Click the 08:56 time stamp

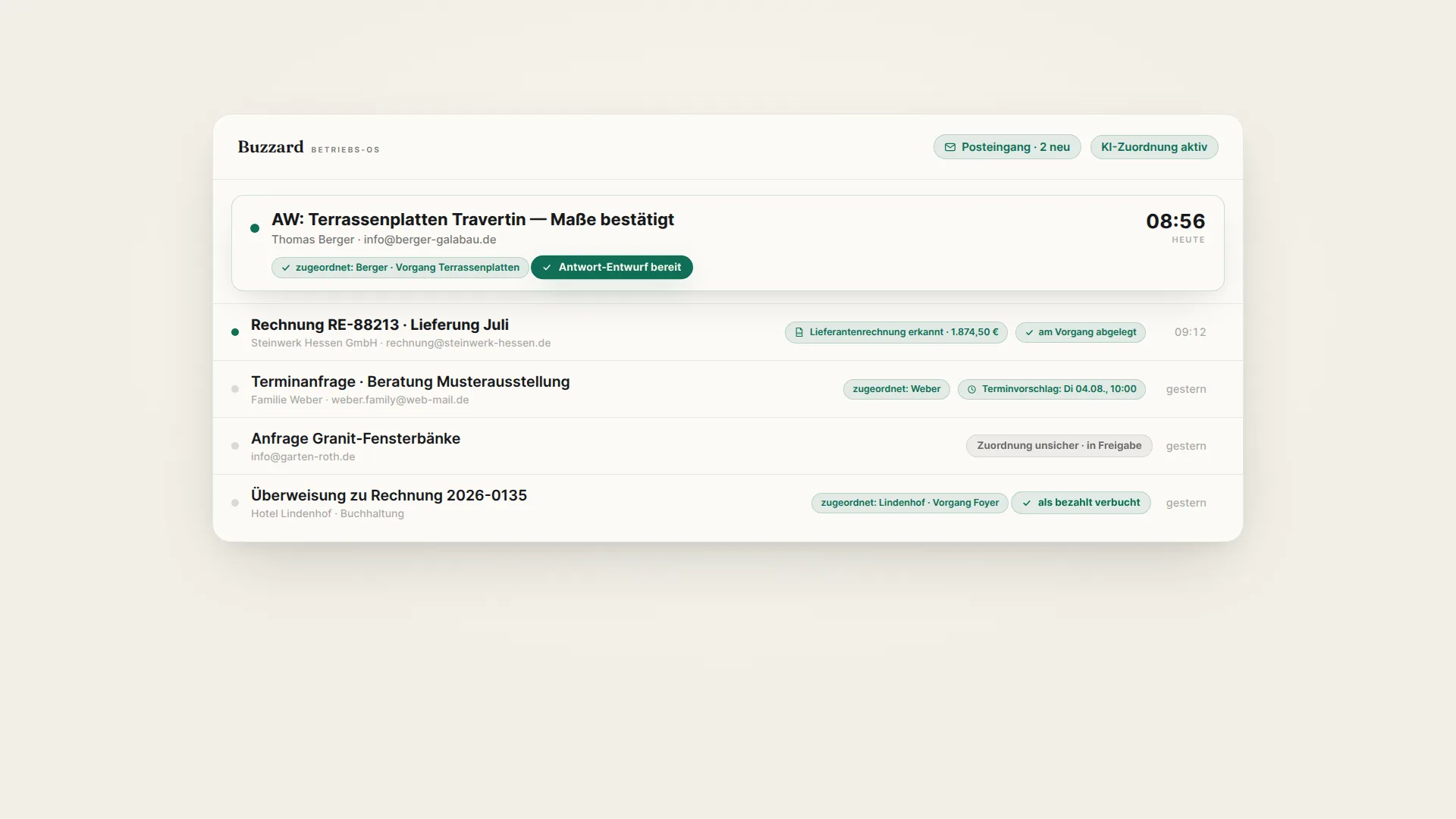point(1175,221)
